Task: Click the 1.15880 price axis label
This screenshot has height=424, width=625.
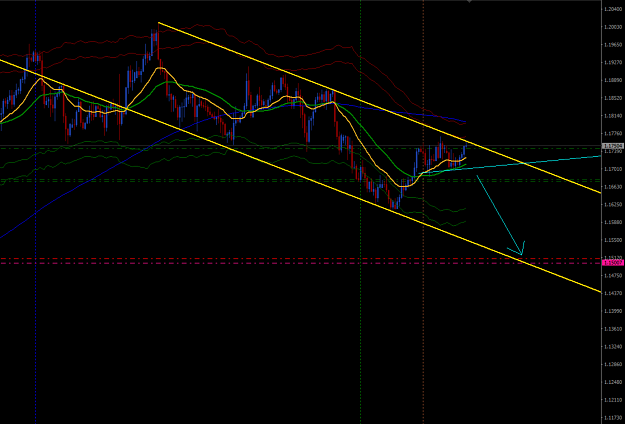Action: click(613, 222)
